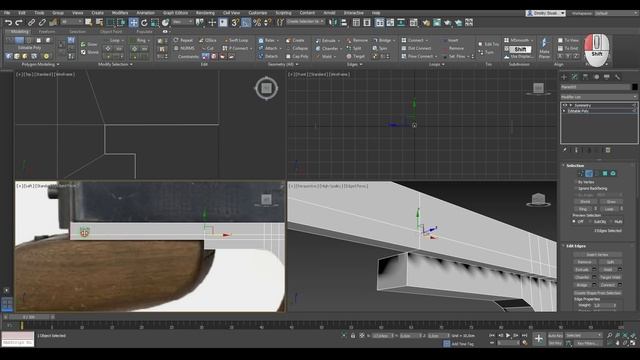640x360 pixels.
Task: Toggle Auto Key mode
Action: (555, 336)
